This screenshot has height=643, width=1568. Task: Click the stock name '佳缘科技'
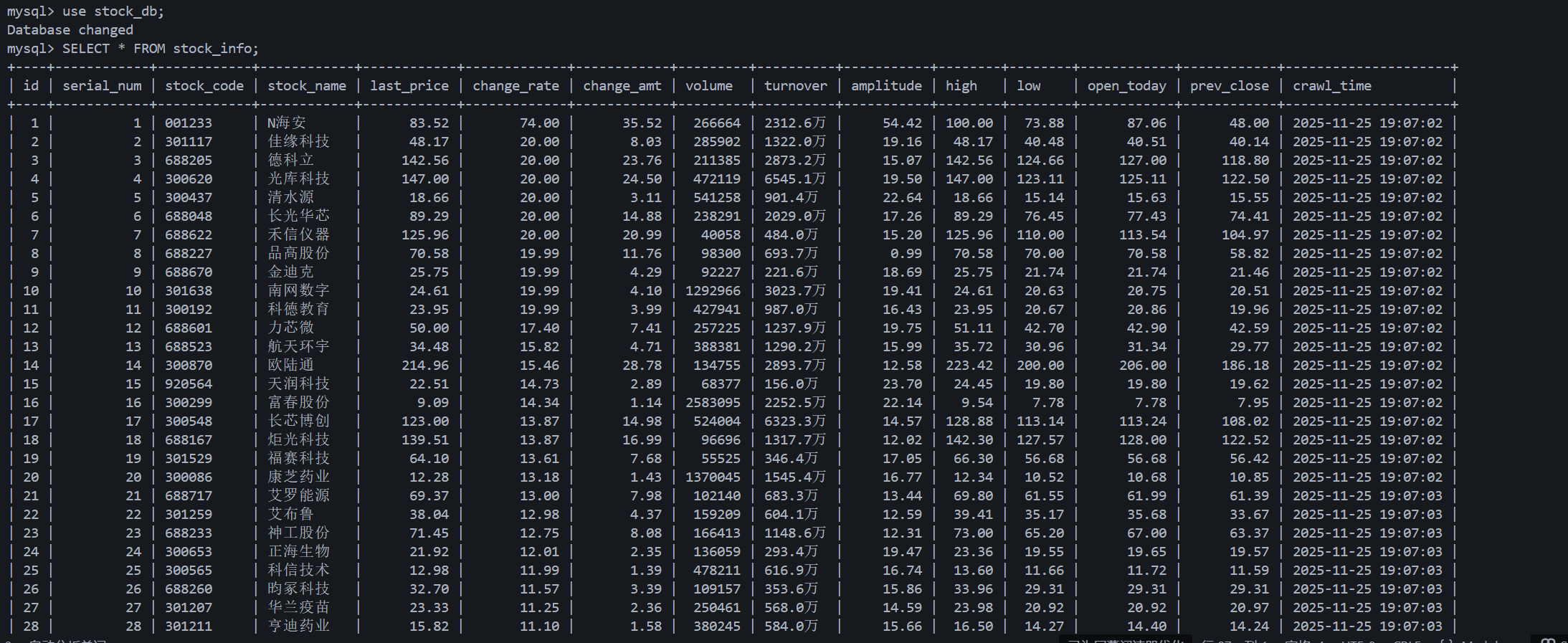coord(299,142)
